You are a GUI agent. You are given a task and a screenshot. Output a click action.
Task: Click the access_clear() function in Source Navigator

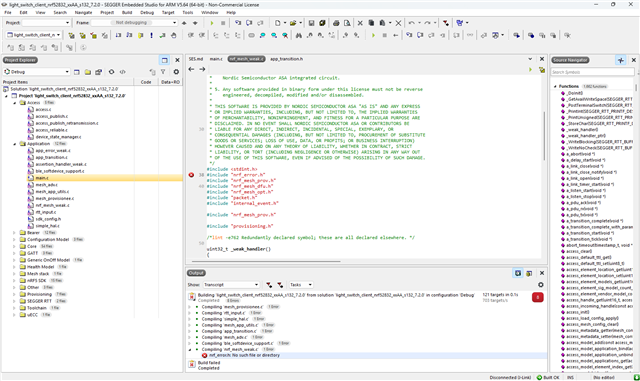579,252
